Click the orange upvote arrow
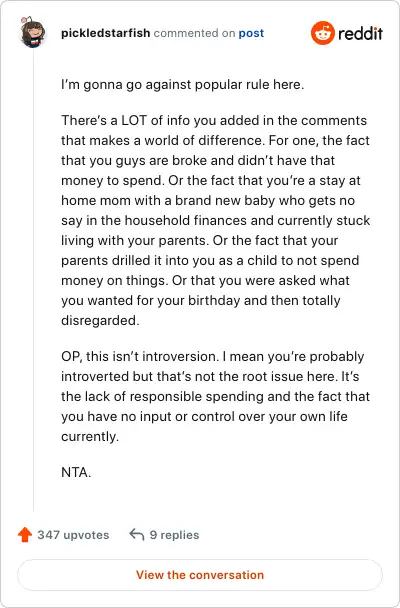The height and width of the screenshot is (608, 400). point(25,534)
